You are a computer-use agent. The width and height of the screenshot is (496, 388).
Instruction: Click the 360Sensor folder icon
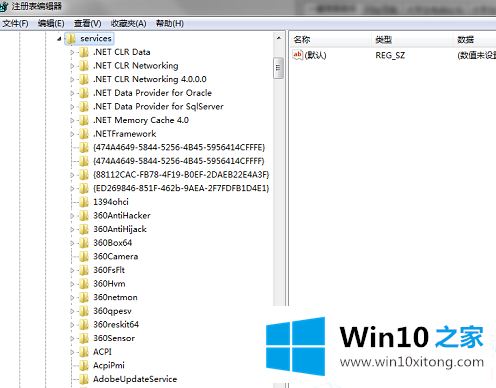[x=84, y=338]
